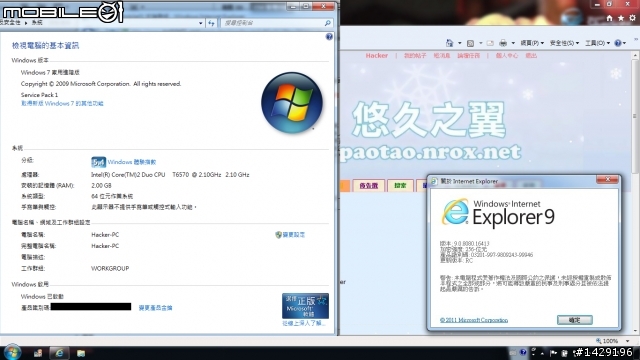Click the learn more online link under badge
The height and width of the screenshot is (360, 640).
pos(304,323)
